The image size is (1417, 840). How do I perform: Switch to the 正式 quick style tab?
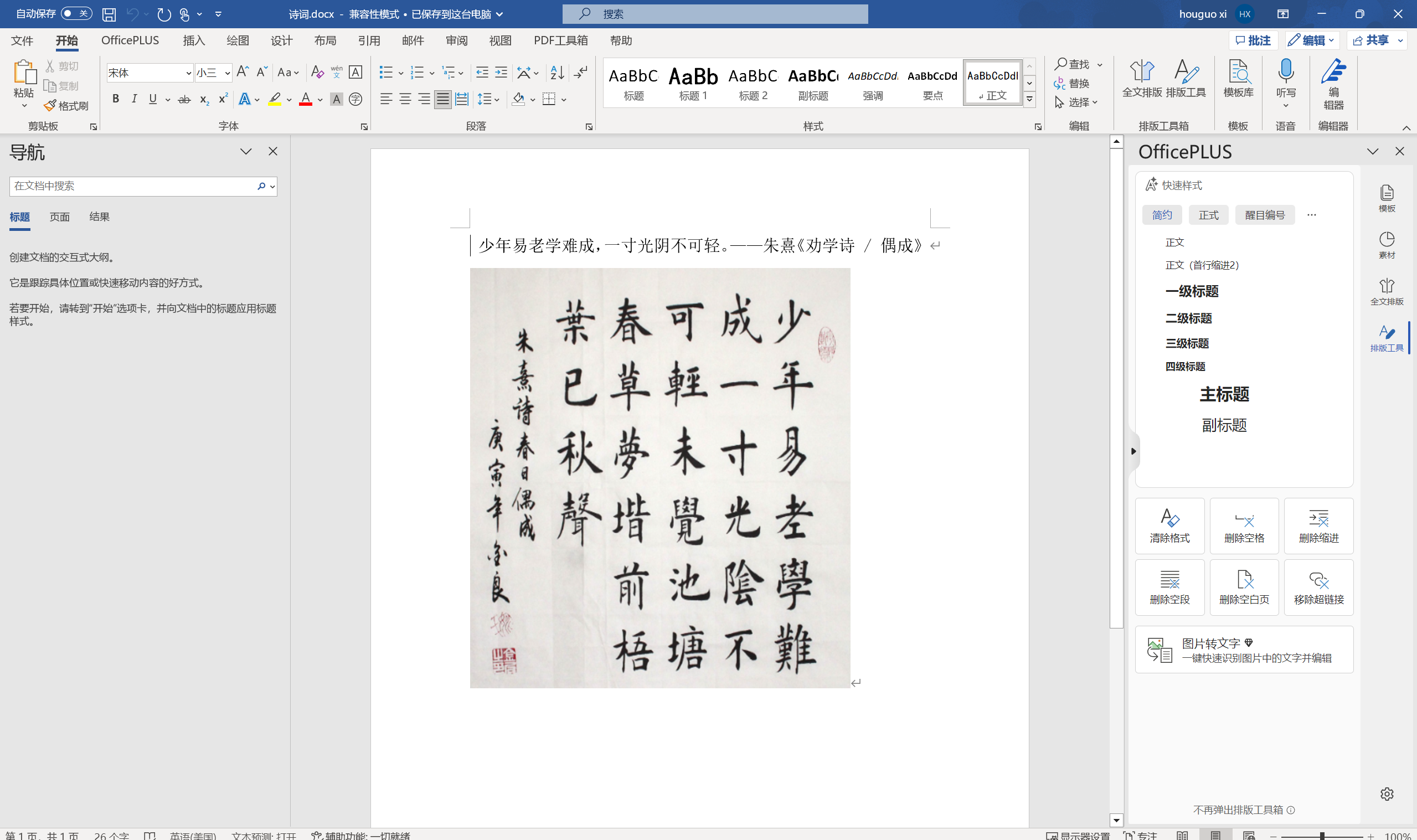1208,215
